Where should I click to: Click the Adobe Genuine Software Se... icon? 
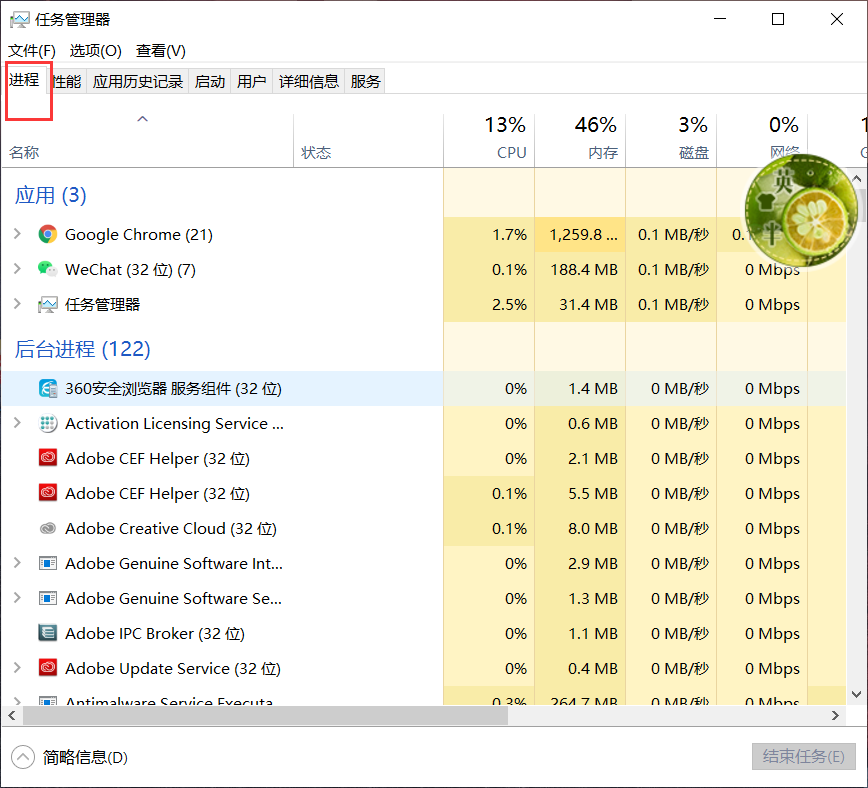click(48, 598)
